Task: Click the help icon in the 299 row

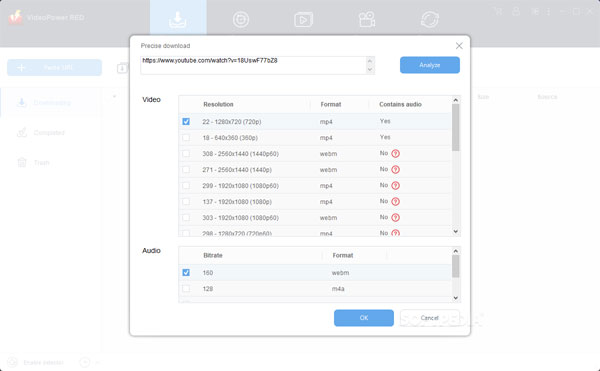Action: pyautogui.click(x=396, y=186)
